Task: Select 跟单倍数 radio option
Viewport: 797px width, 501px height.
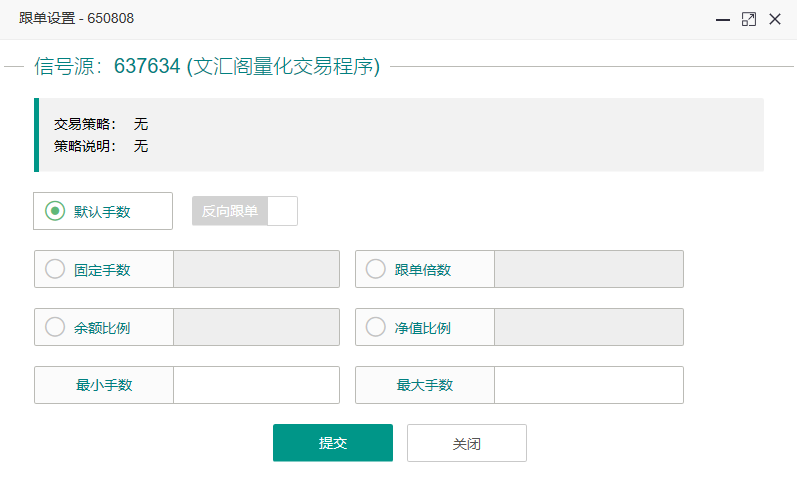Action: tap(376, 269)
